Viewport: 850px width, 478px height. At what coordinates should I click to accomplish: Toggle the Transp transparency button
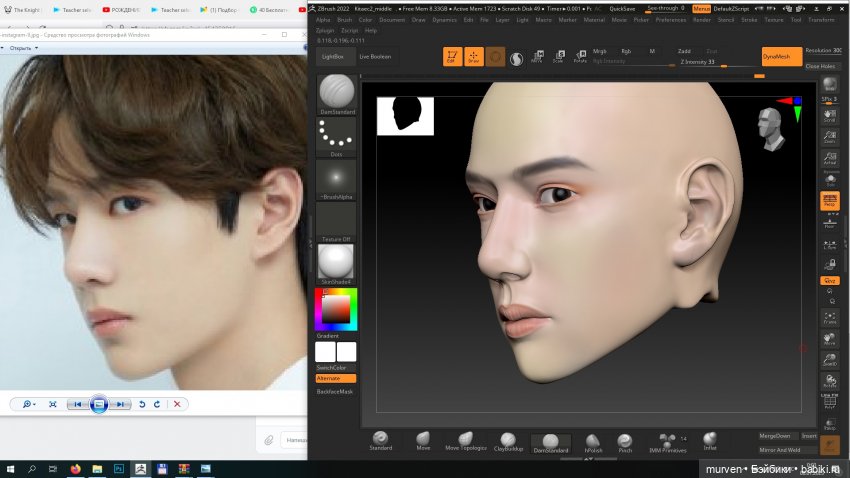pos(829,424)
